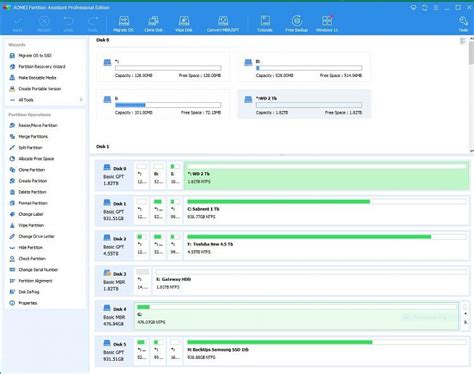
Task: Open Migrate OS from the toolbar
Action: [x=124, y=24]
